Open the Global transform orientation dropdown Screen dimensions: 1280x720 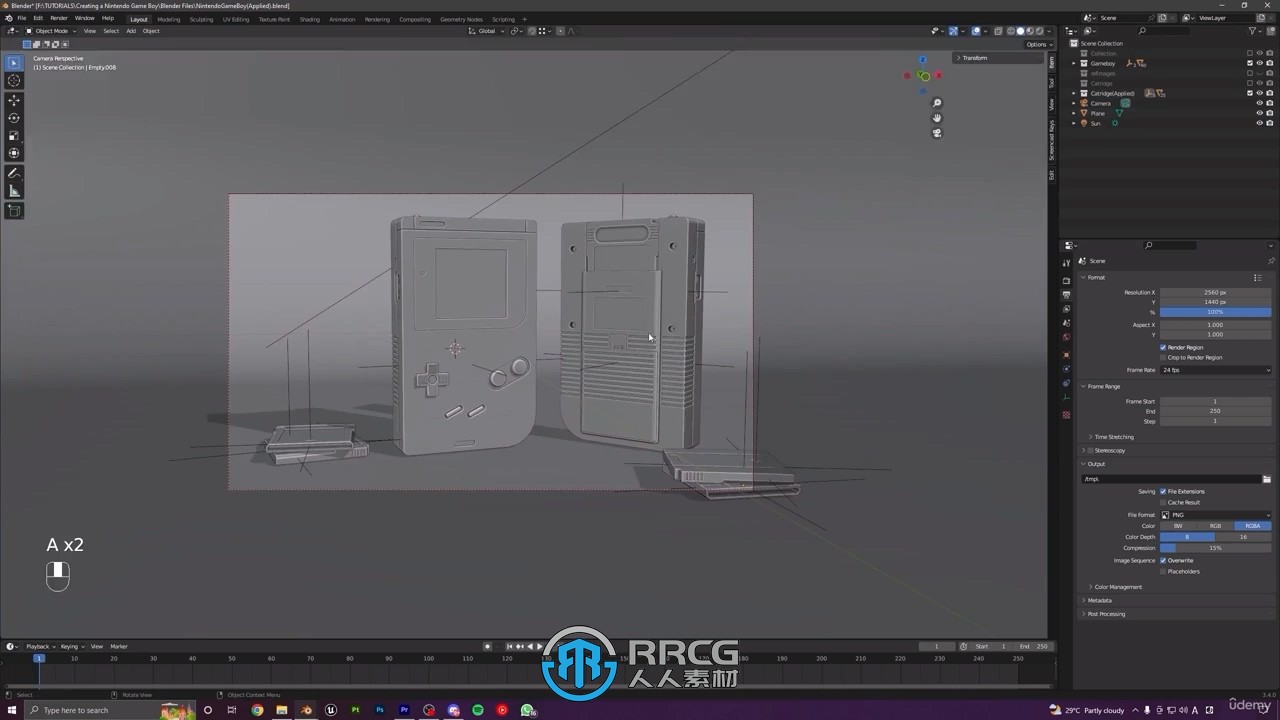[x=487, y=31]
